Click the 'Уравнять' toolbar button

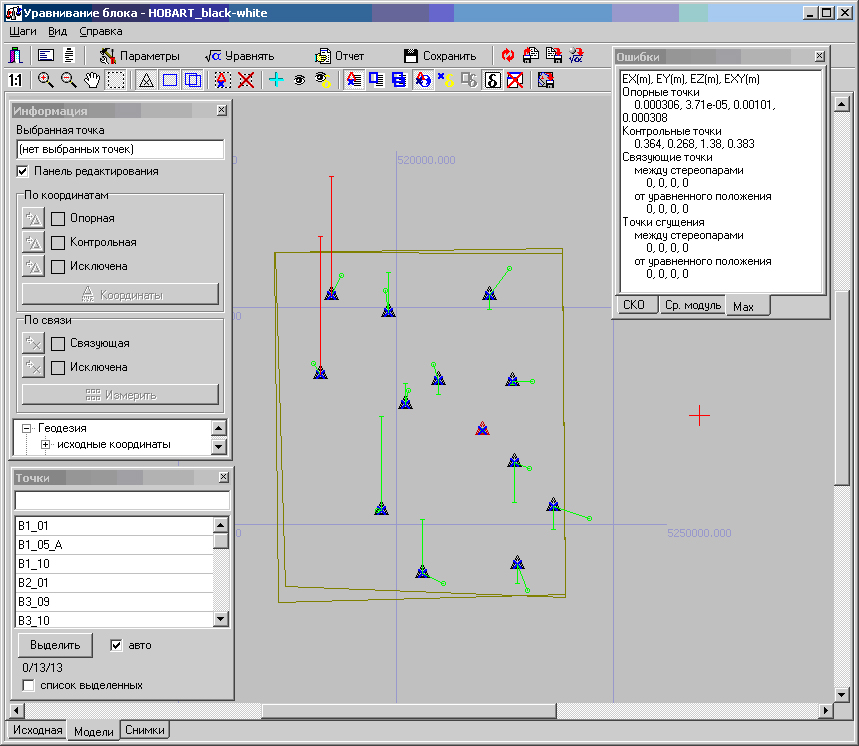pos(239,56)
